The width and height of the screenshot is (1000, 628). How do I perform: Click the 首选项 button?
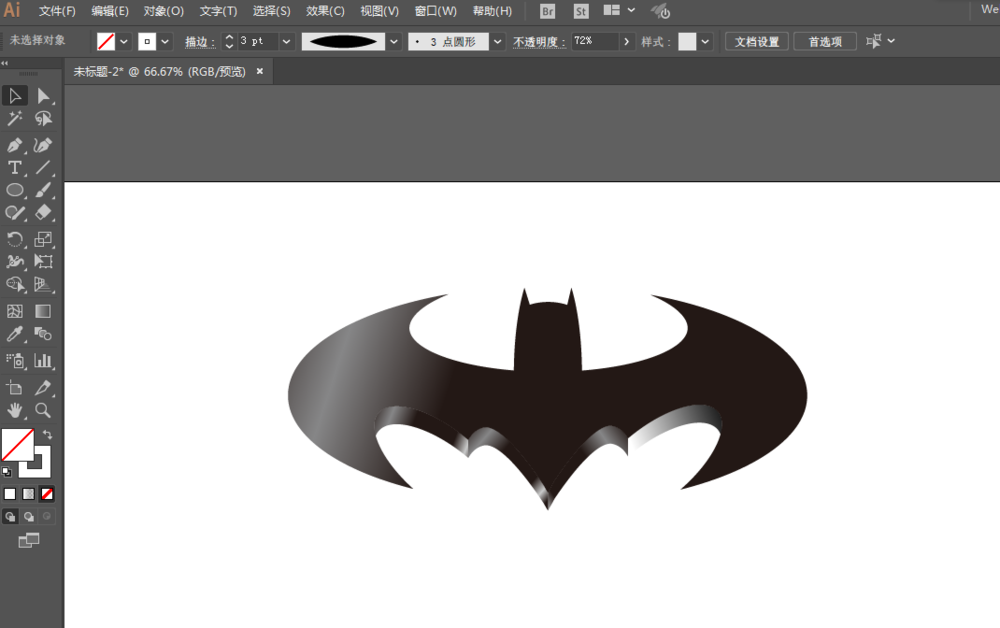pyautogui.click(x=825, y=41)
